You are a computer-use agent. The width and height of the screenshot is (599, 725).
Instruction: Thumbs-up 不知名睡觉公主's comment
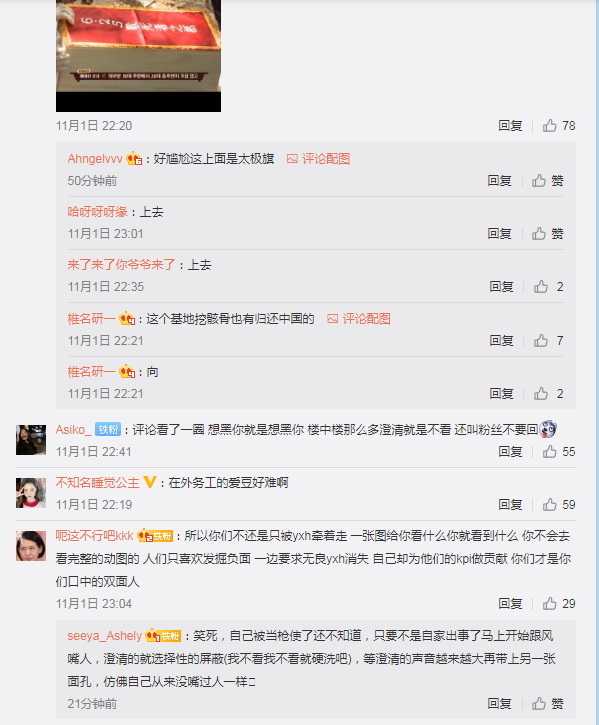point(559,504)
